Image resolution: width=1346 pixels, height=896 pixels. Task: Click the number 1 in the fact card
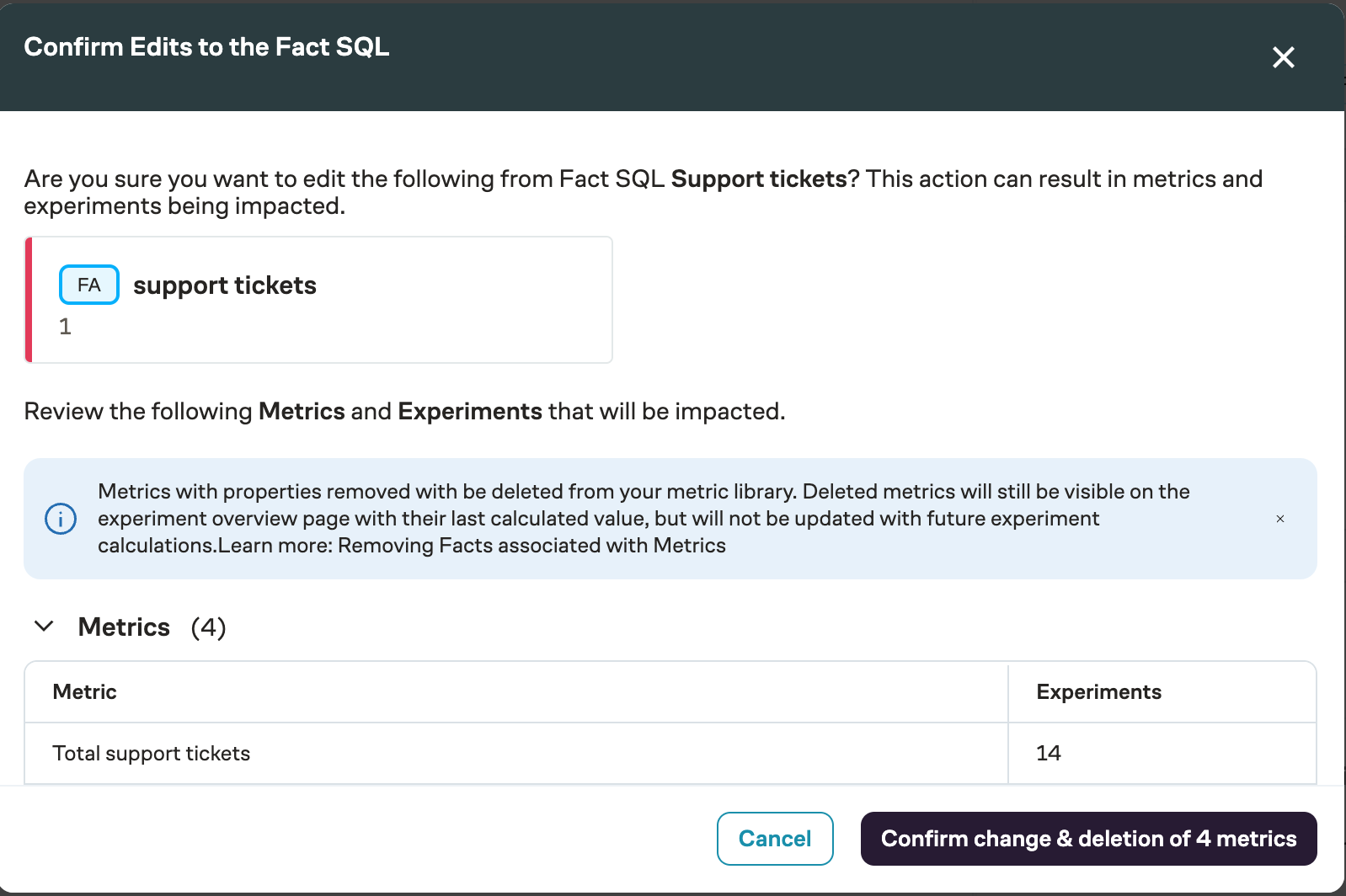pyautogui.click(x=65, y=327)
